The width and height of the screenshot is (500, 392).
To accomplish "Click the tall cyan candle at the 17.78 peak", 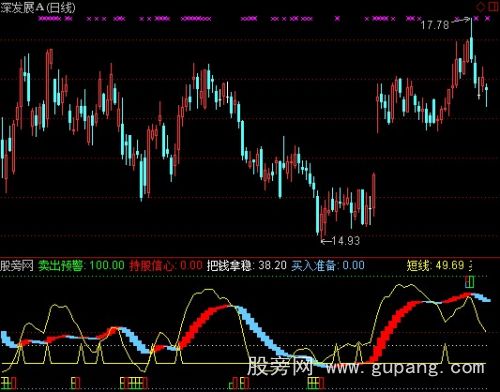I will (471, 40).
